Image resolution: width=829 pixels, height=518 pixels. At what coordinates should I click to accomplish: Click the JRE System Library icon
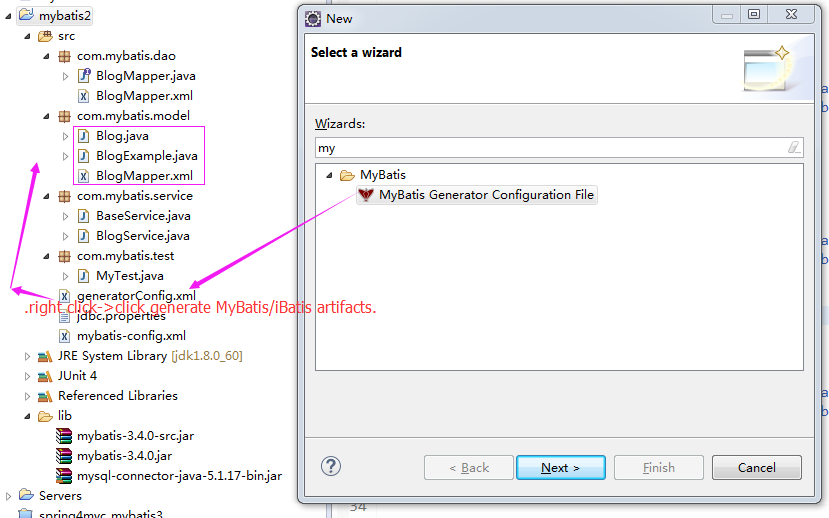[x=45, y=356]
